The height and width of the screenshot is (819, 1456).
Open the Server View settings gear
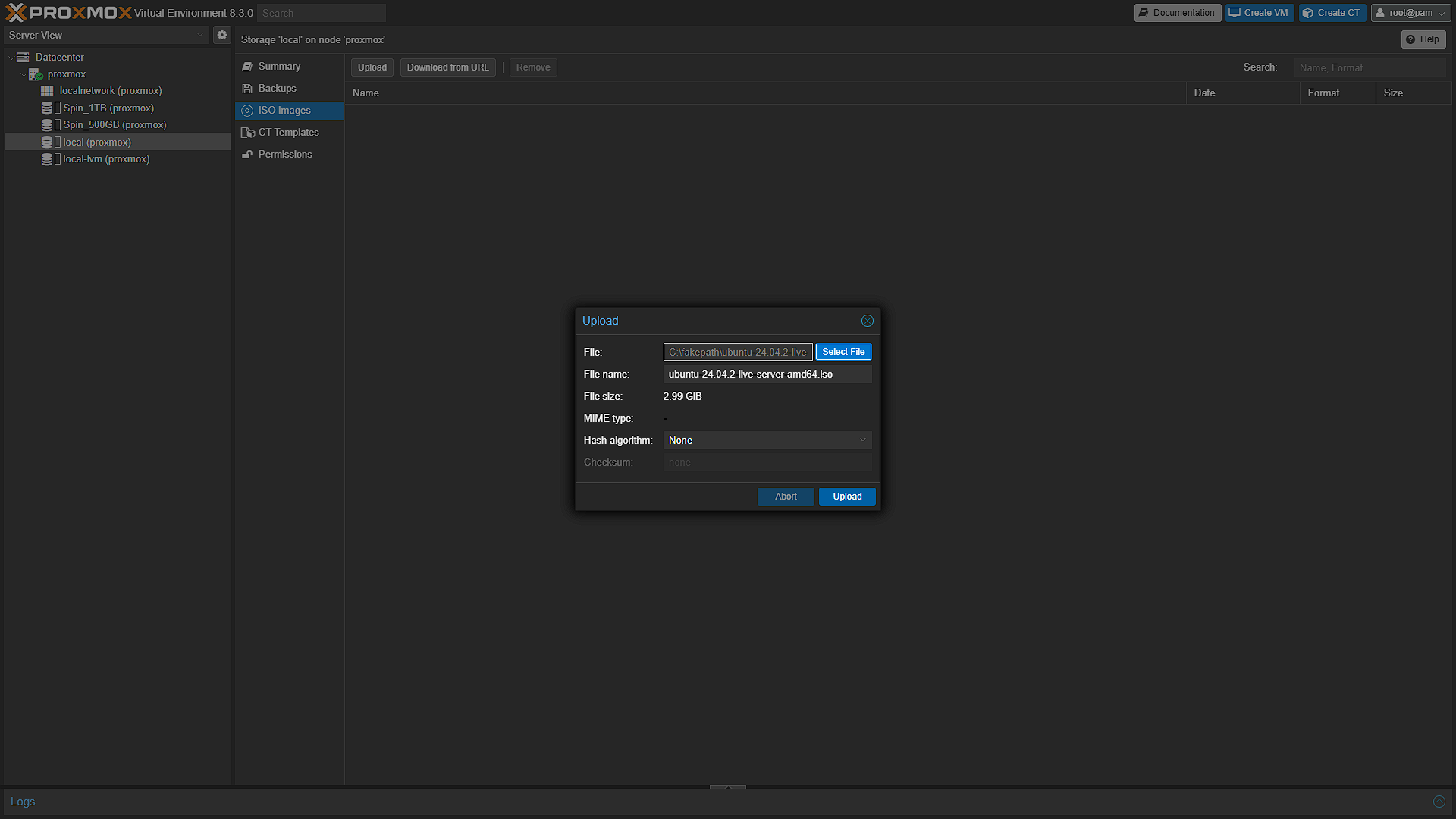click(222, 35)
